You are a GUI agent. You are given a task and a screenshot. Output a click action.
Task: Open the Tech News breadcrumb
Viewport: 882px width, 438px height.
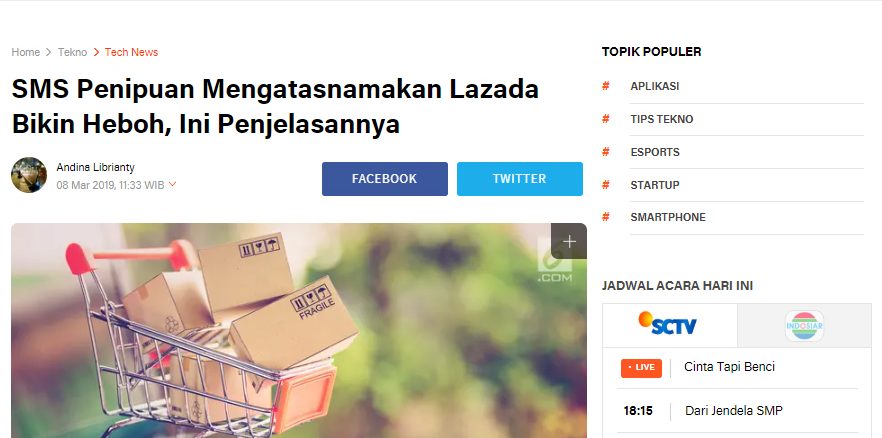click(131, 52)
